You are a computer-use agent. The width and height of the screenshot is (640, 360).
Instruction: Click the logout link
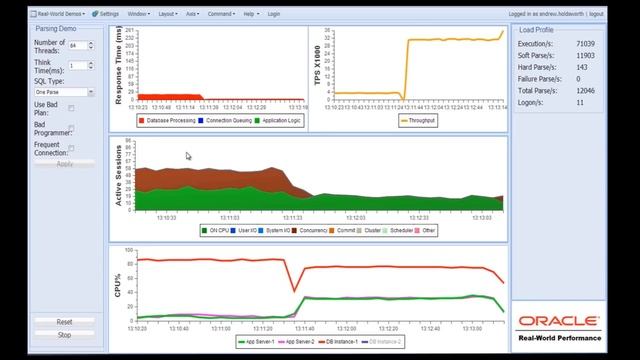tap(596, 14)
